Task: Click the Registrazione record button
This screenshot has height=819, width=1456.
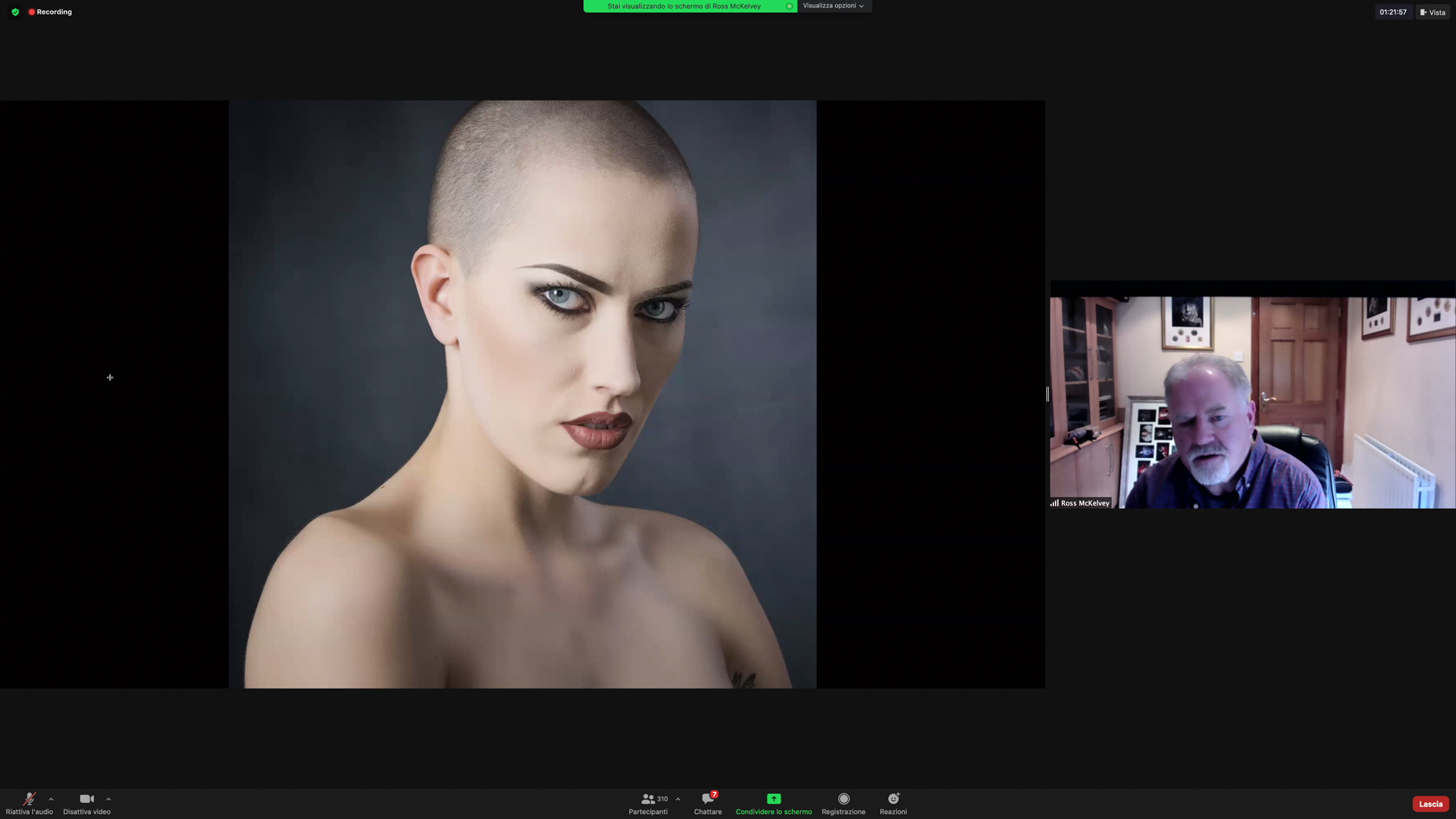Action: [844, 804]
